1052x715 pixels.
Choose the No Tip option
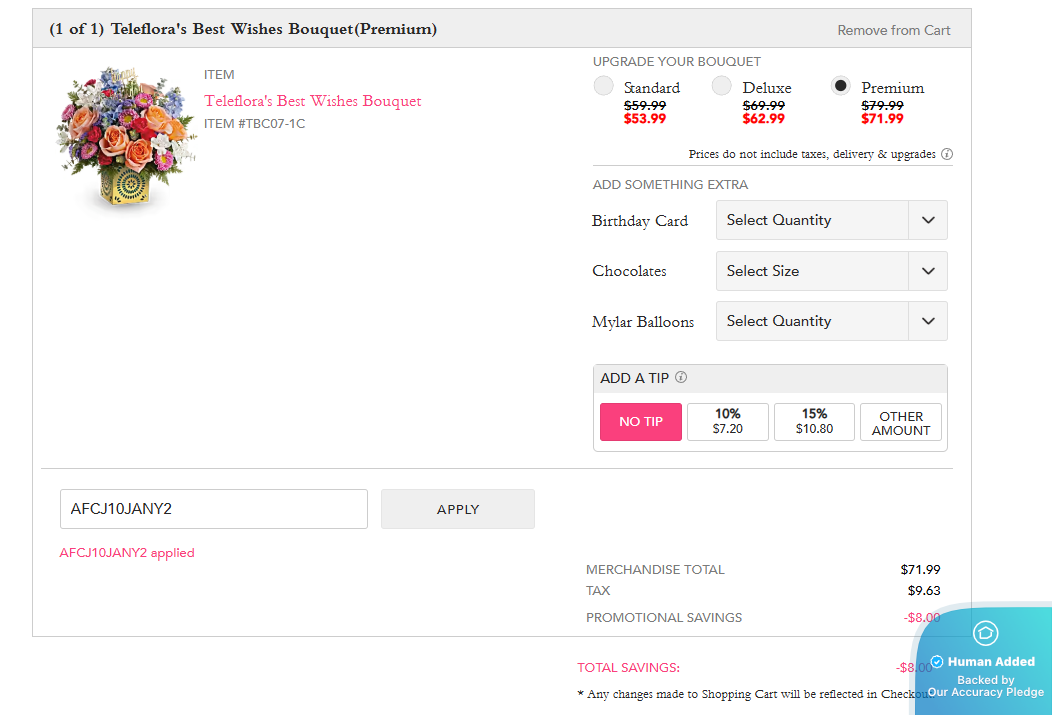(641, 422)
